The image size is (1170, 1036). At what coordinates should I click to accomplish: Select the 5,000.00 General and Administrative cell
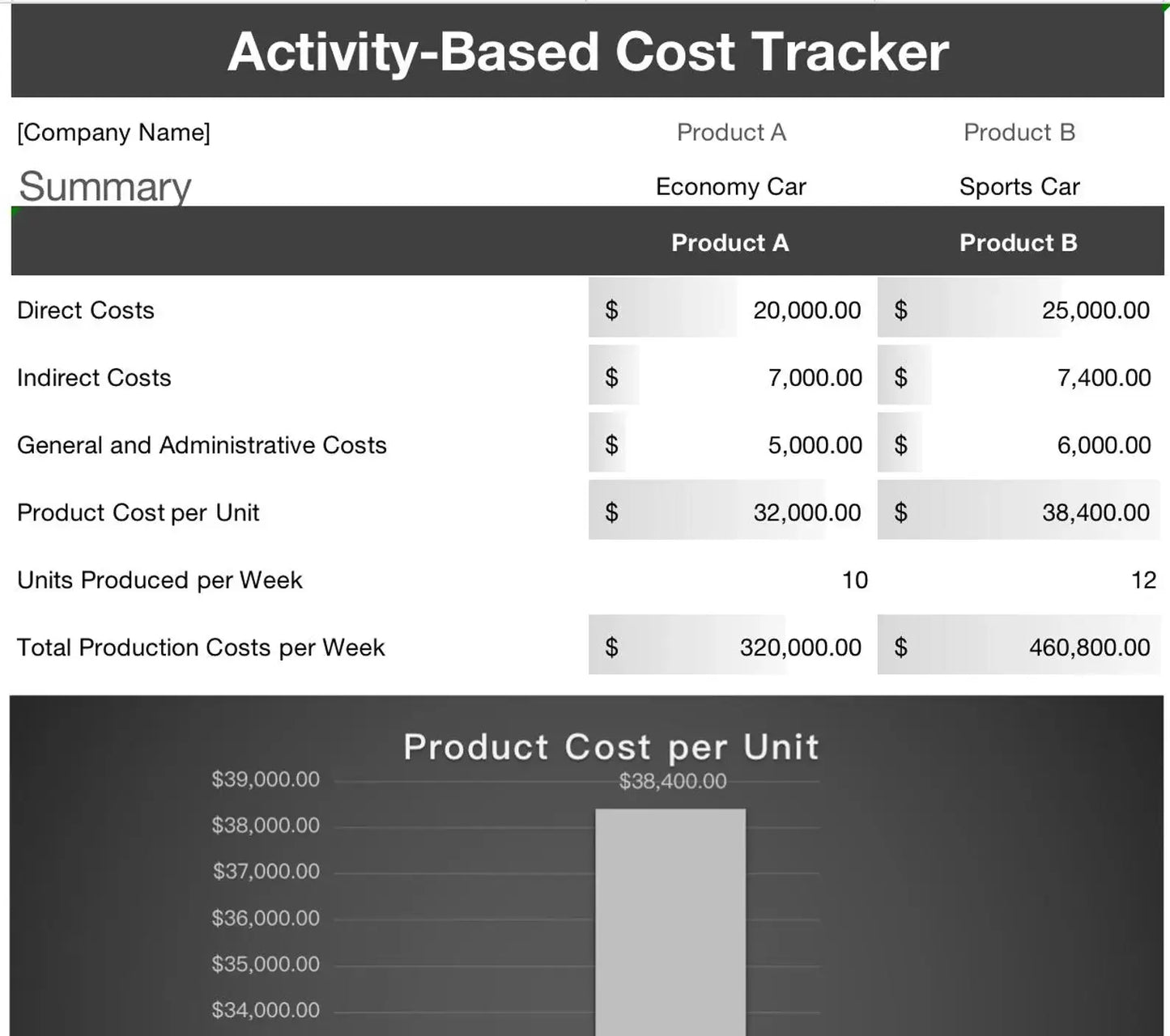[x=815, y=445]
